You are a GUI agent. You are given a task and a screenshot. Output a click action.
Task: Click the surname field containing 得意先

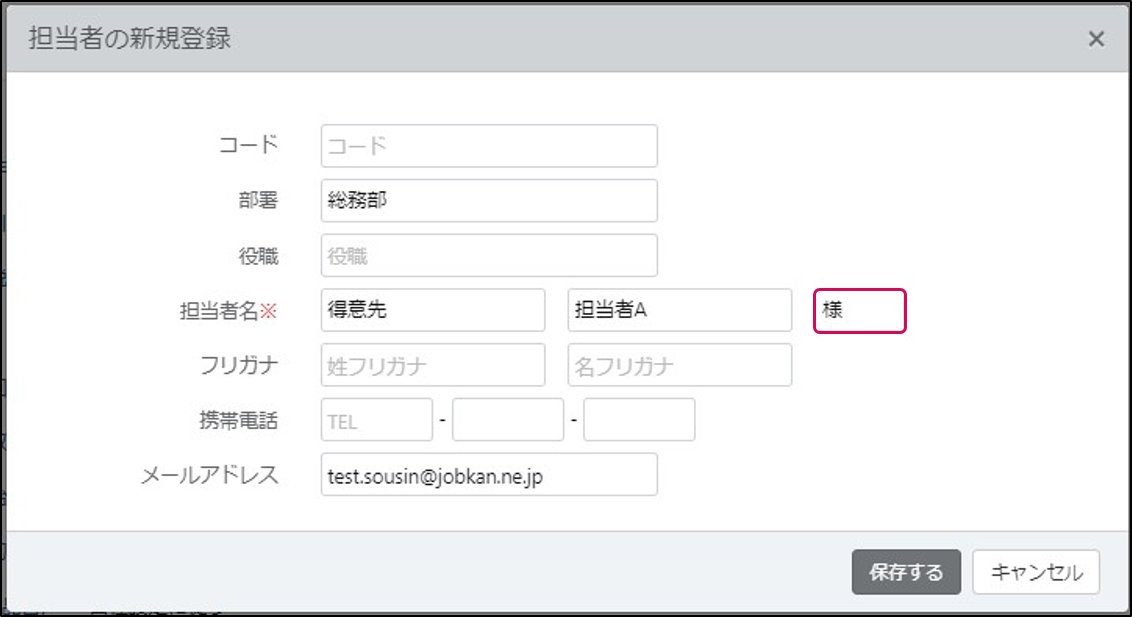point(432,310)
